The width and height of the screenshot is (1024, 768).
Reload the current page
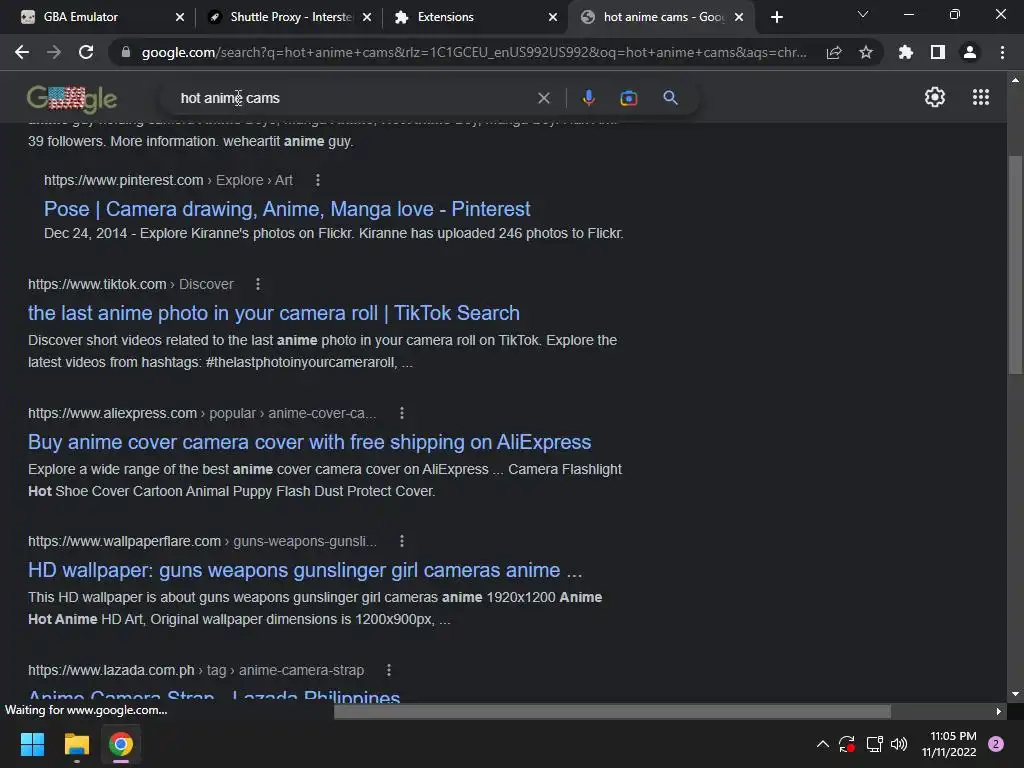(x=86, y=52)
